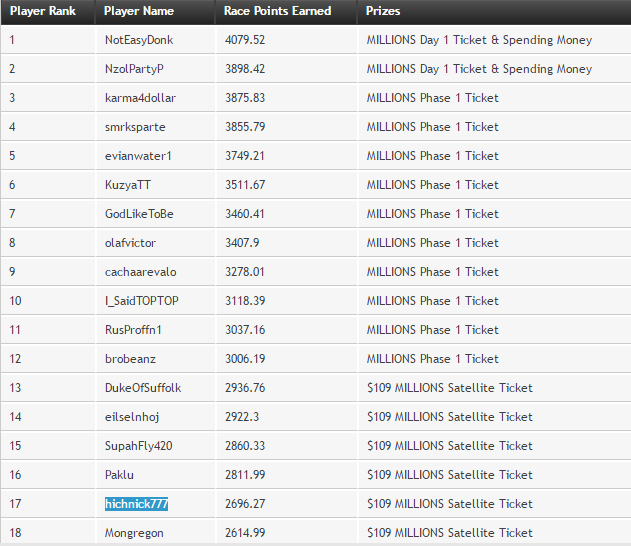Select player name SupahFly420

(138, 446)
